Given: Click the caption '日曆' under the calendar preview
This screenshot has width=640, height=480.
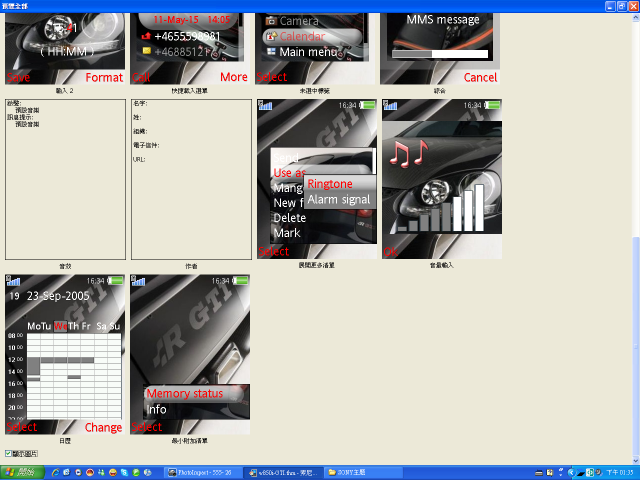Looking at the screenshot, I should click(x=65, y=441).
